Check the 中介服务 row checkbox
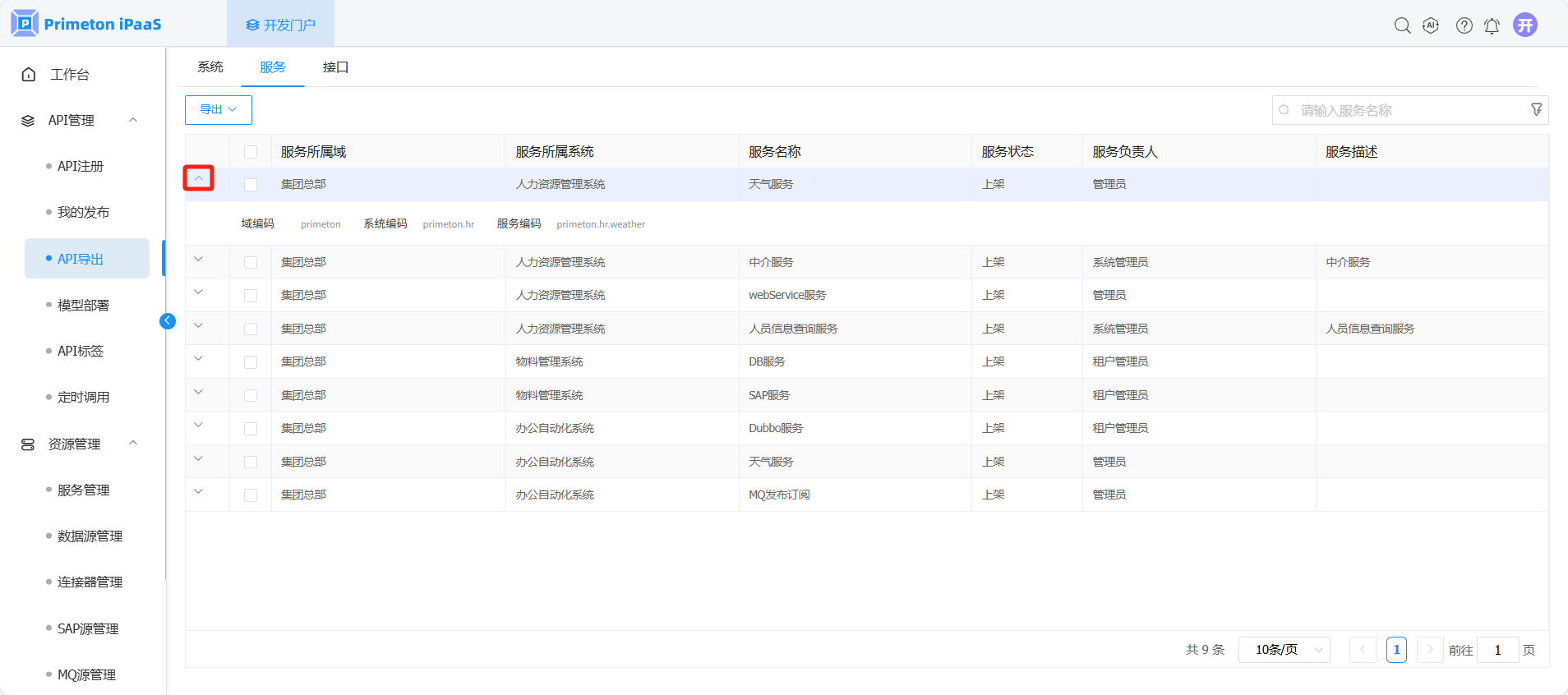Viewport: 1568px width, 695px height. pyautogui.click(x=251, y=263)
